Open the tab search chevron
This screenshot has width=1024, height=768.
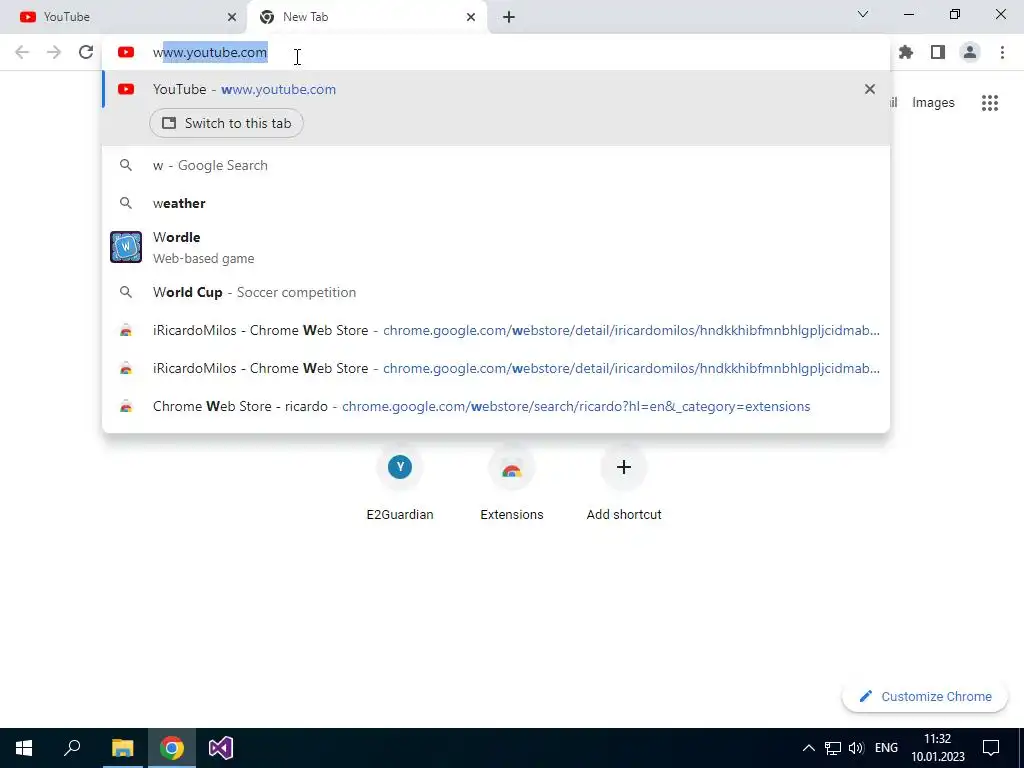863,14
